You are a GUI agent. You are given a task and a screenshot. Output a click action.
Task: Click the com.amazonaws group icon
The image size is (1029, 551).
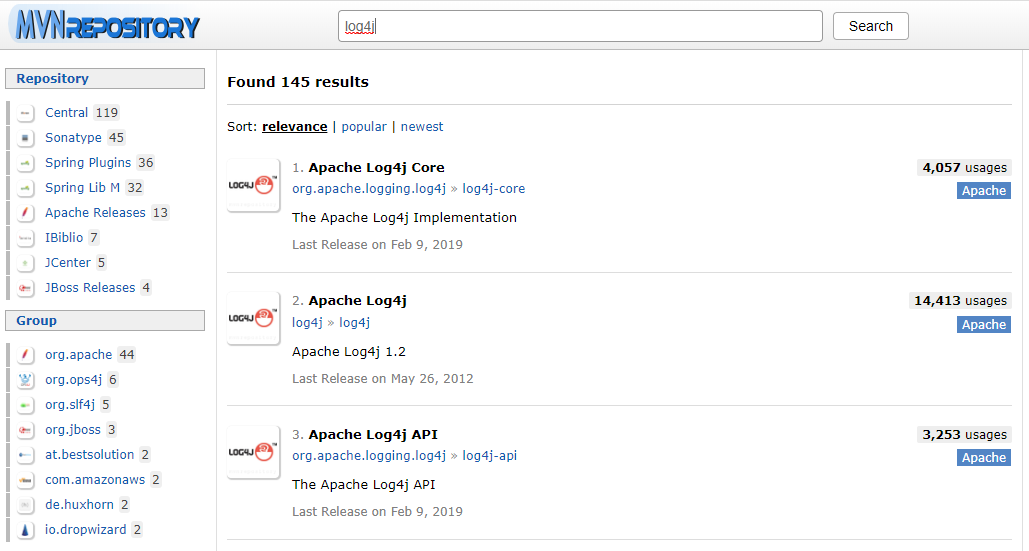(25, 480)
